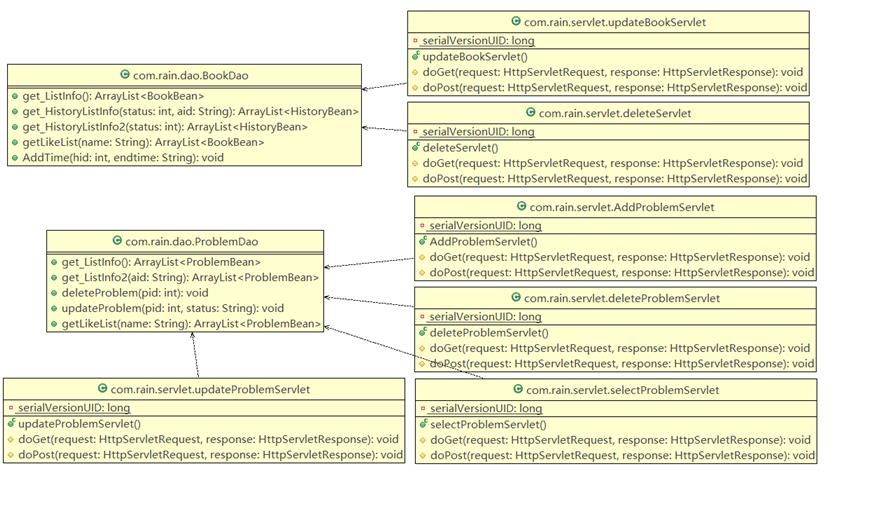
Task: Click serialVersionUID: long in deleteServlet
Action: 478,132
